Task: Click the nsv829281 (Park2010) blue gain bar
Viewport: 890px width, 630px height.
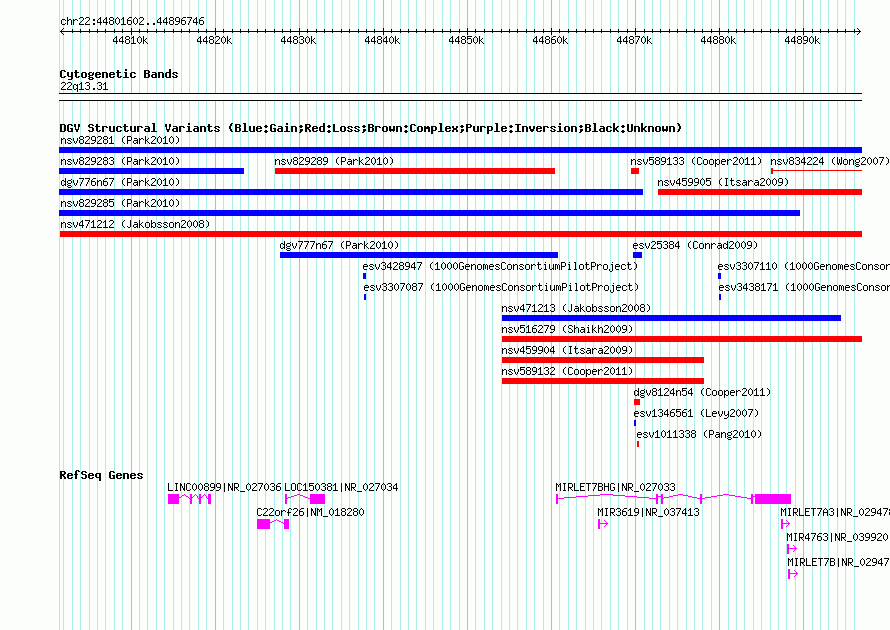Action: (460, 150)
